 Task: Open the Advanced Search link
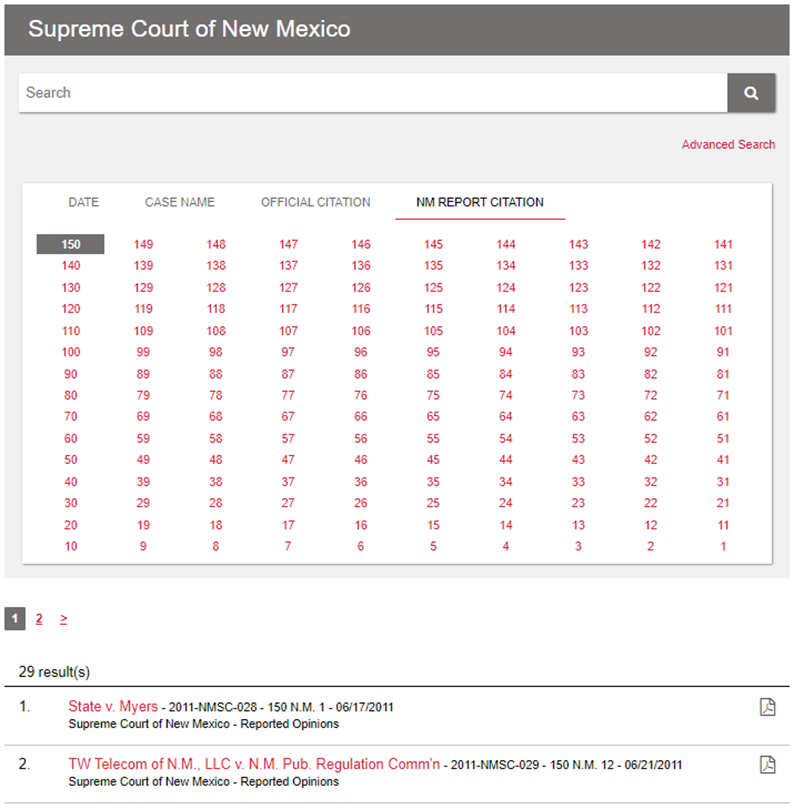(728, 145)
